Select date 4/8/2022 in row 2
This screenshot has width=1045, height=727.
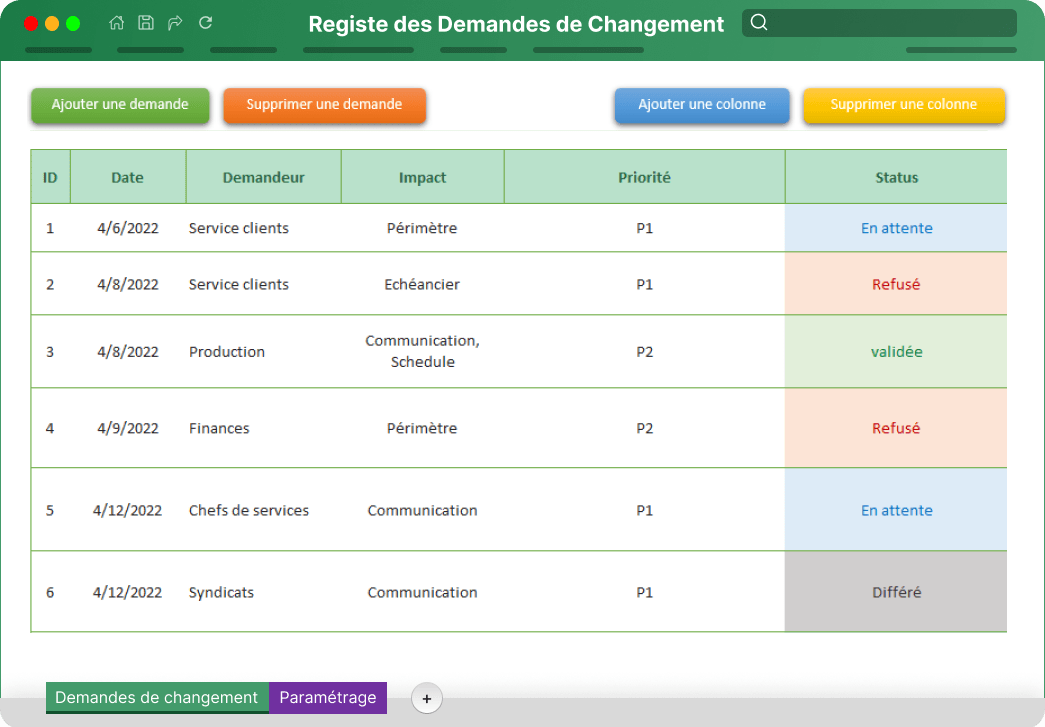(128, 284)
